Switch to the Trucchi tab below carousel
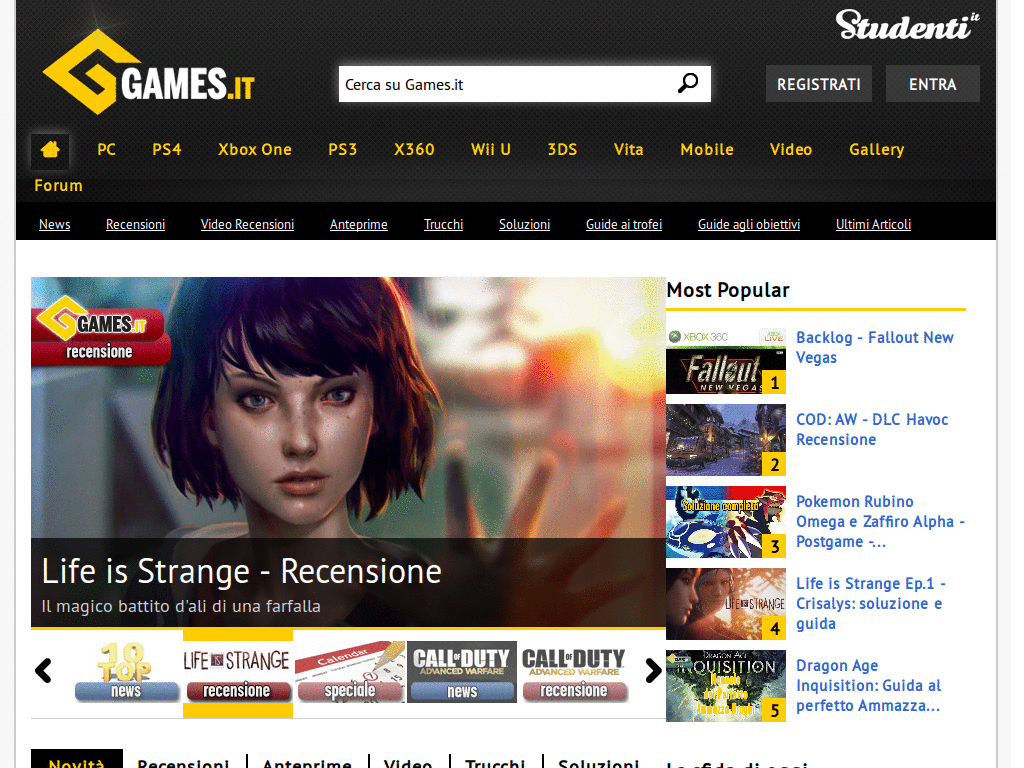1024x768 pixels. coord(495,762)
